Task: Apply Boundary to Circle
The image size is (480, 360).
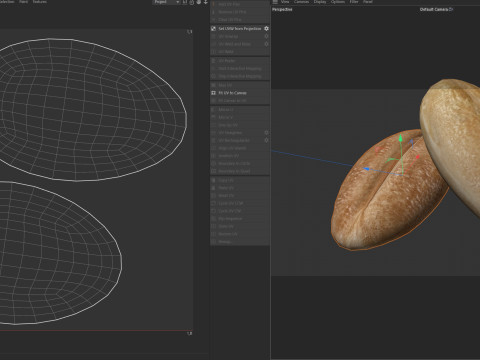Action: (x=234, y=164)
